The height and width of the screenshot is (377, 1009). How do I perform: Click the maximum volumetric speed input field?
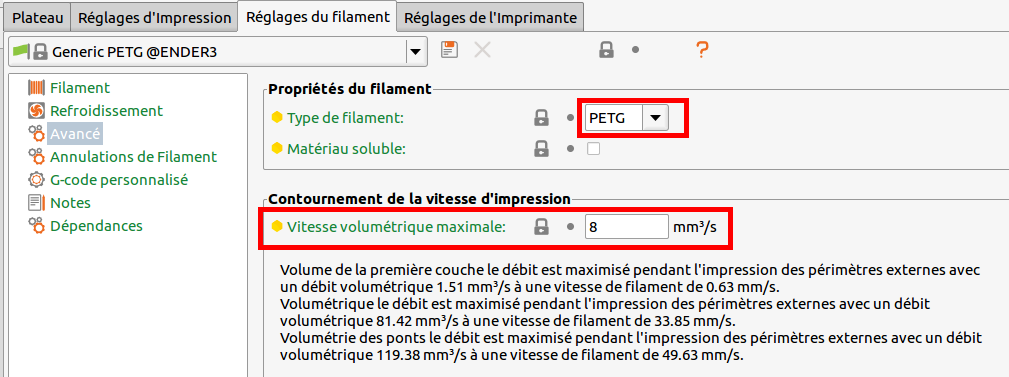tap(627, 226)
